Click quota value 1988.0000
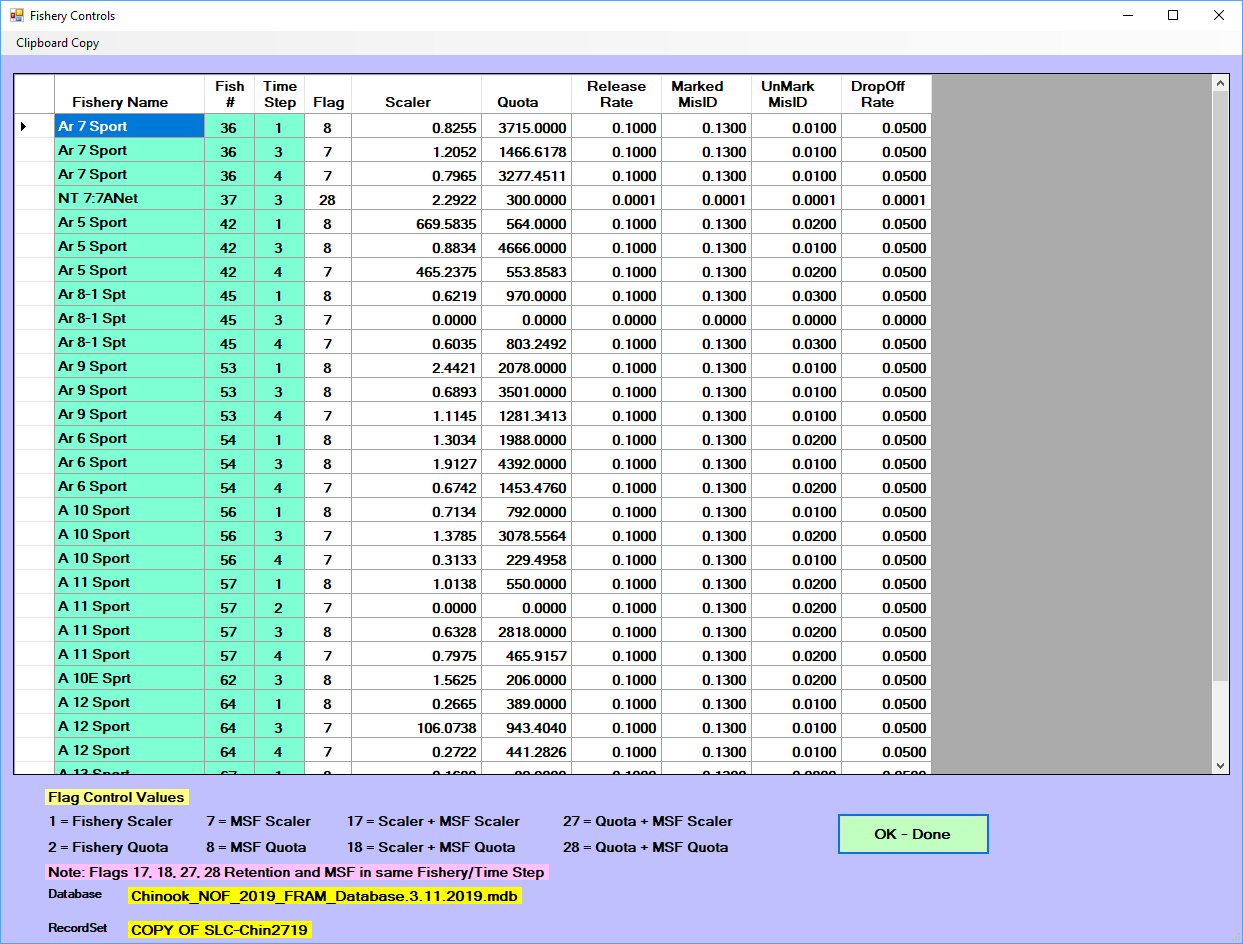The width and height of the screenshot is (1243, 944). click(x=526, y=440)
